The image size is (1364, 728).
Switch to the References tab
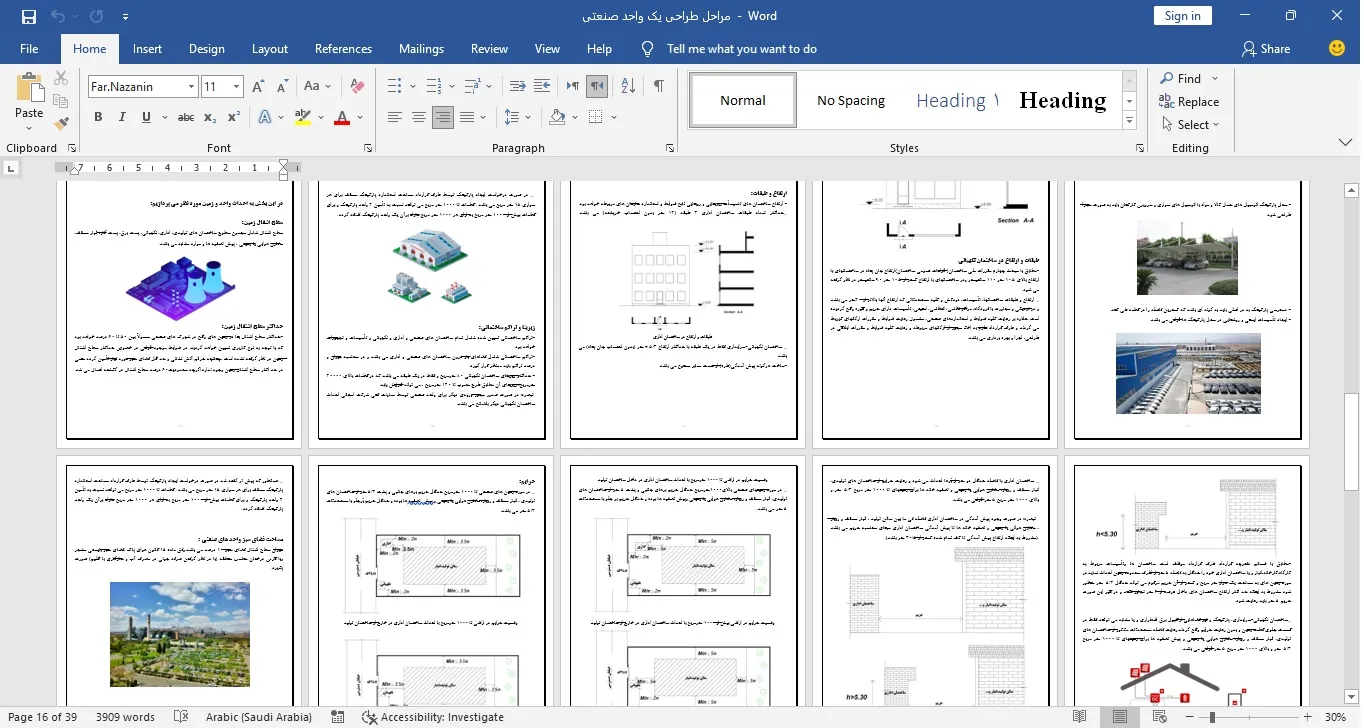[343, 48]
